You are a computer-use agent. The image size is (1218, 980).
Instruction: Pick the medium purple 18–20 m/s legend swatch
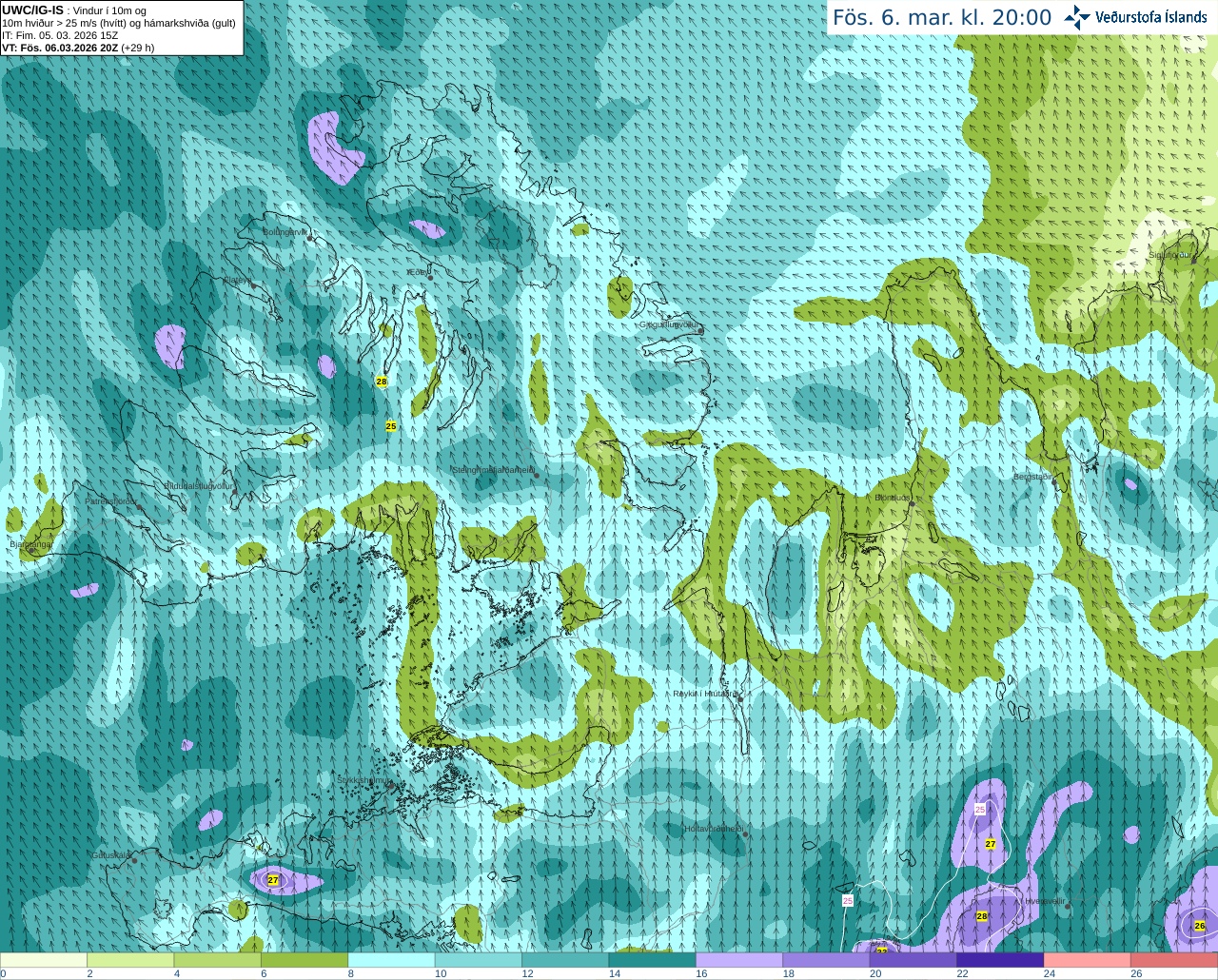click(x=827, y=960)
